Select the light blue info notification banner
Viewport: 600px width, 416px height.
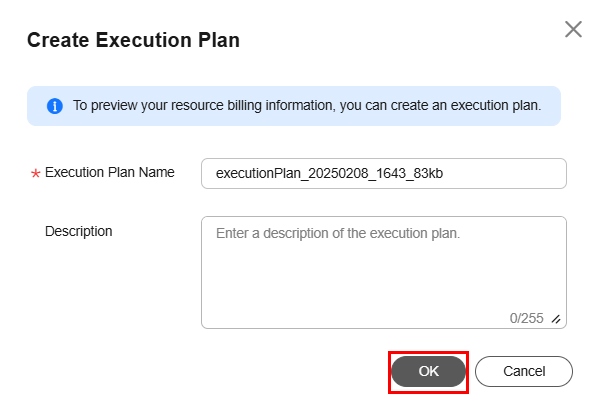(x=294, y=106)
